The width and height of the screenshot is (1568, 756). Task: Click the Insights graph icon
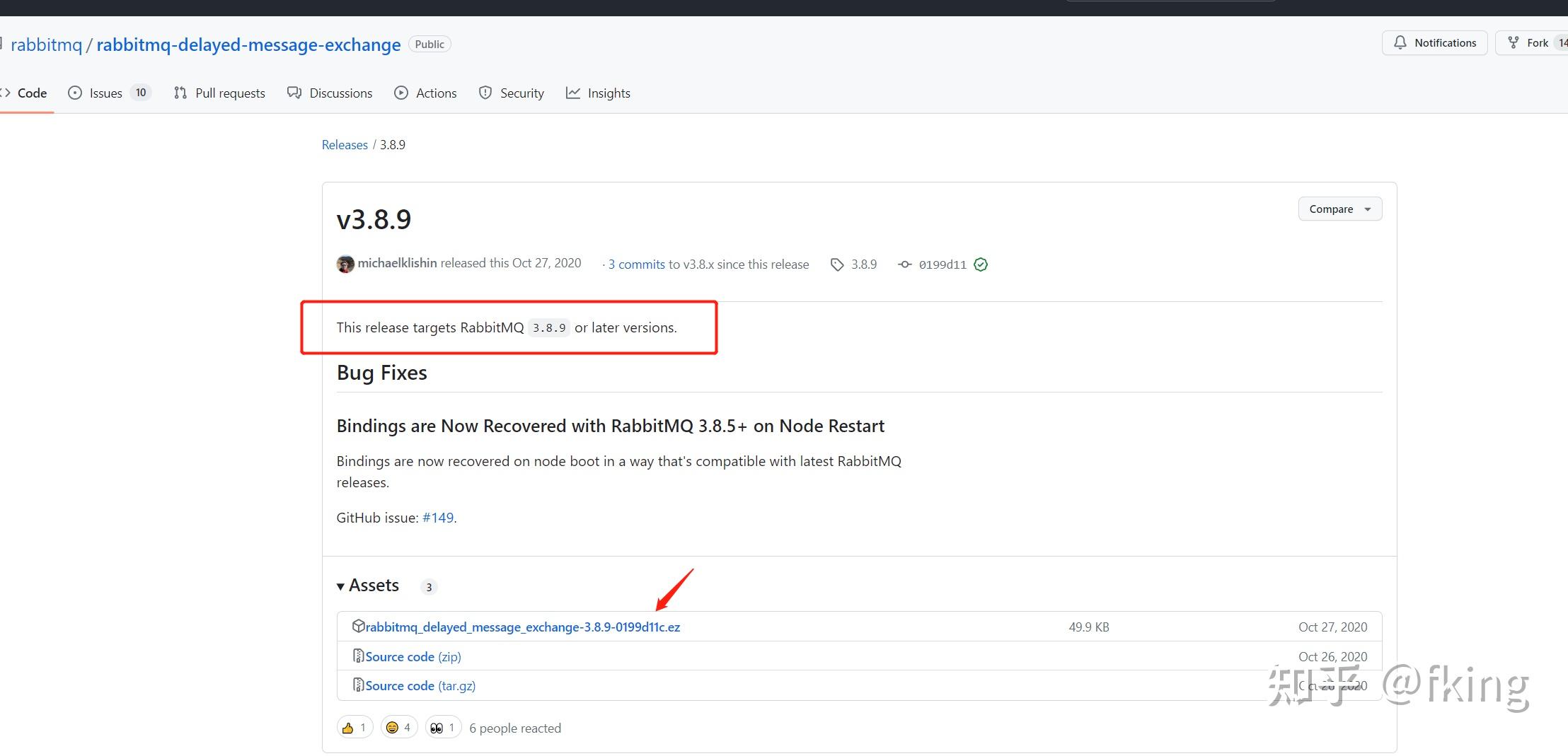(573, 93)
